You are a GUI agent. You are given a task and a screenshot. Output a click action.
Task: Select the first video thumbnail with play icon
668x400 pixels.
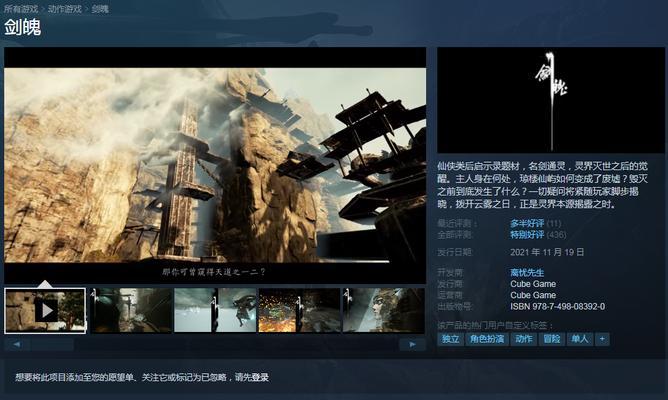point(45,310)
